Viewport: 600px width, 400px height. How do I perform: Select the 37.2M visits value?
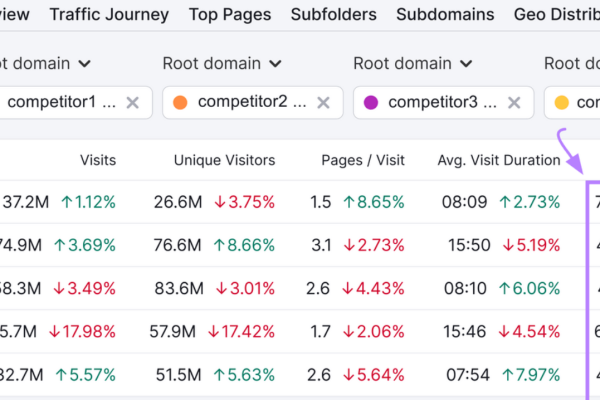coord(25,202)
